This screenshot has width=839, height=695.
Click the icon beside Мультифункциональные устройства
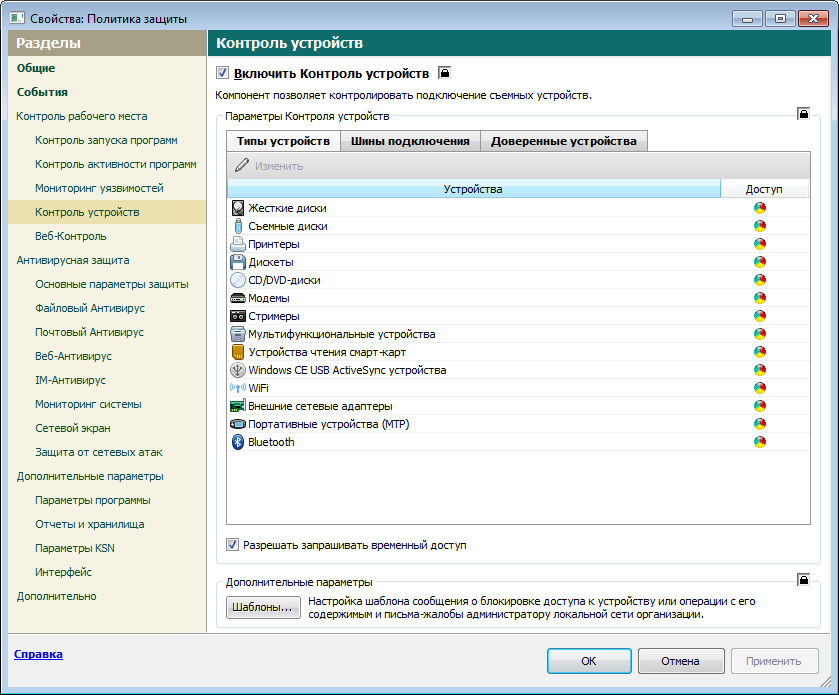238,334
